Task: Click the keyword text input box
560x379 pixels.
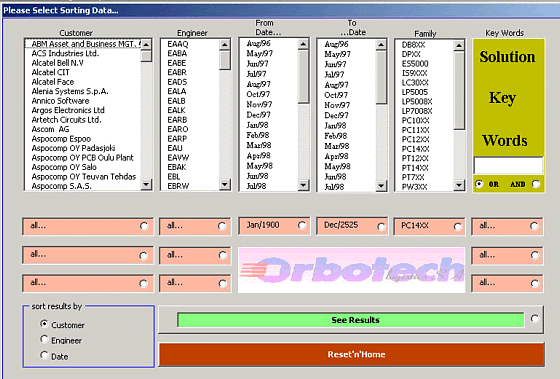Action: coord(508,166)
